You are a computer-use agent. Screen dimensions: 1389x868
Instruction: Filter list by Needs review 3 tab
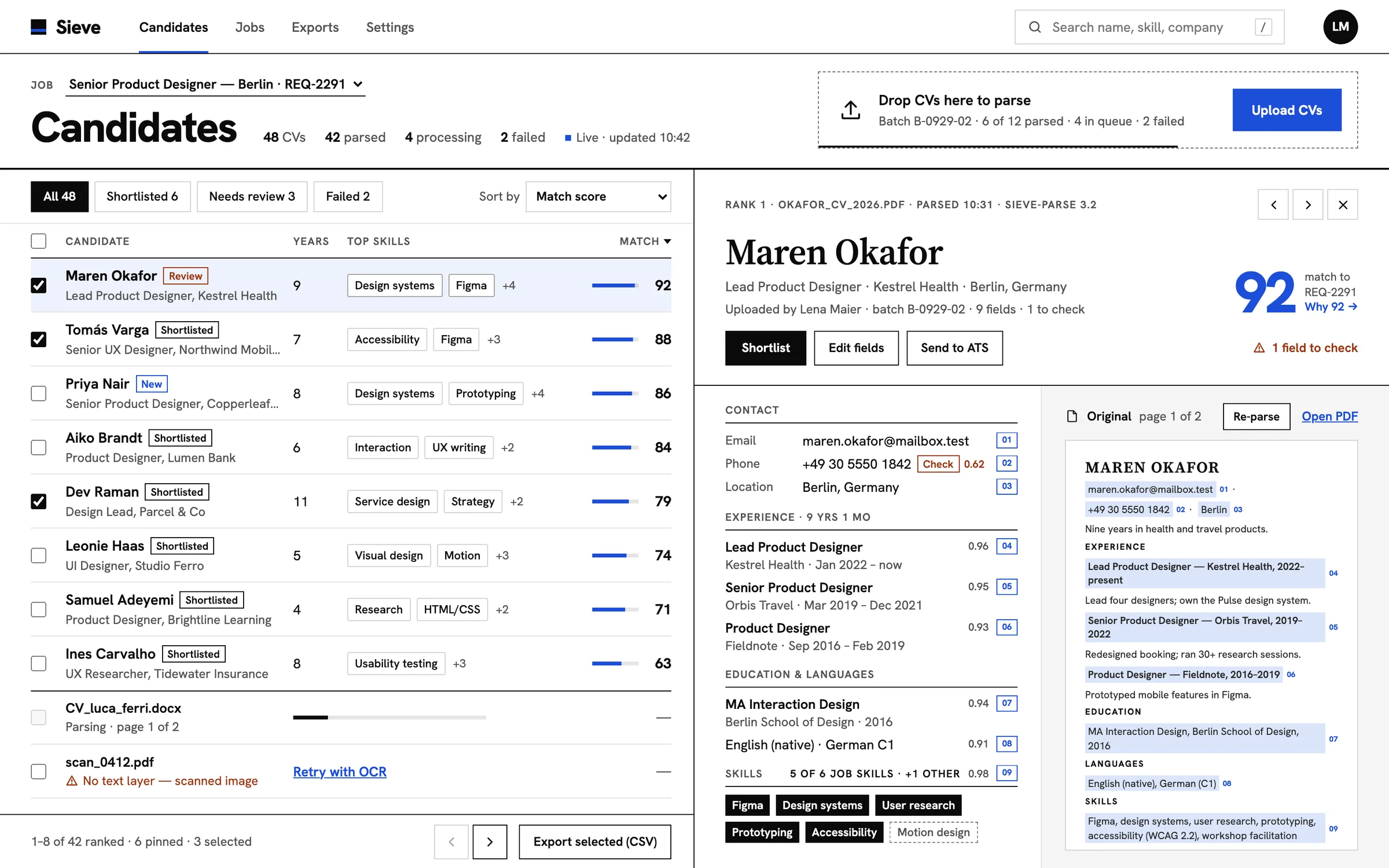point(252,197)
